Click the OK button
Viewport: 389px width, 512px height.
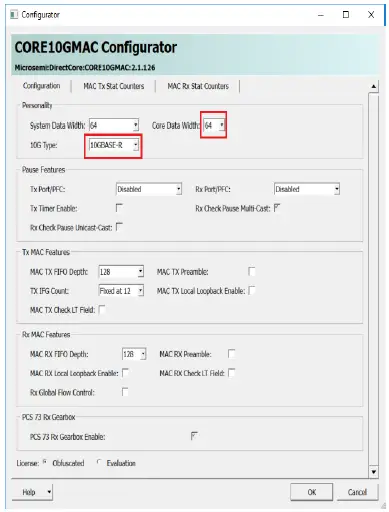pyautogui.click(x=312, y=492)
